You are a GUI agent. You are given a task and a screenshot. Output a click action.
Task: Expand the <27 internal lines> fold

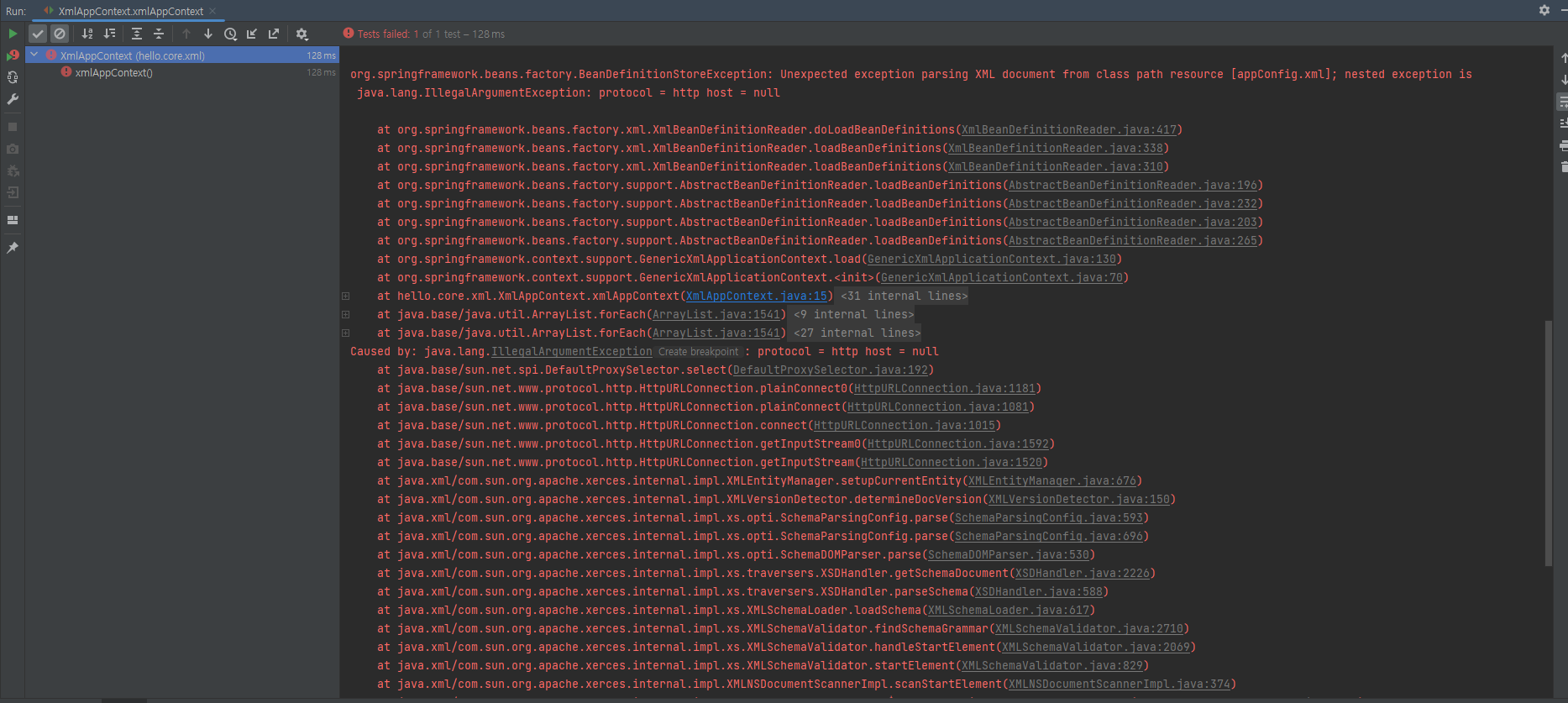pyautogui.click(x=857, y=333)
